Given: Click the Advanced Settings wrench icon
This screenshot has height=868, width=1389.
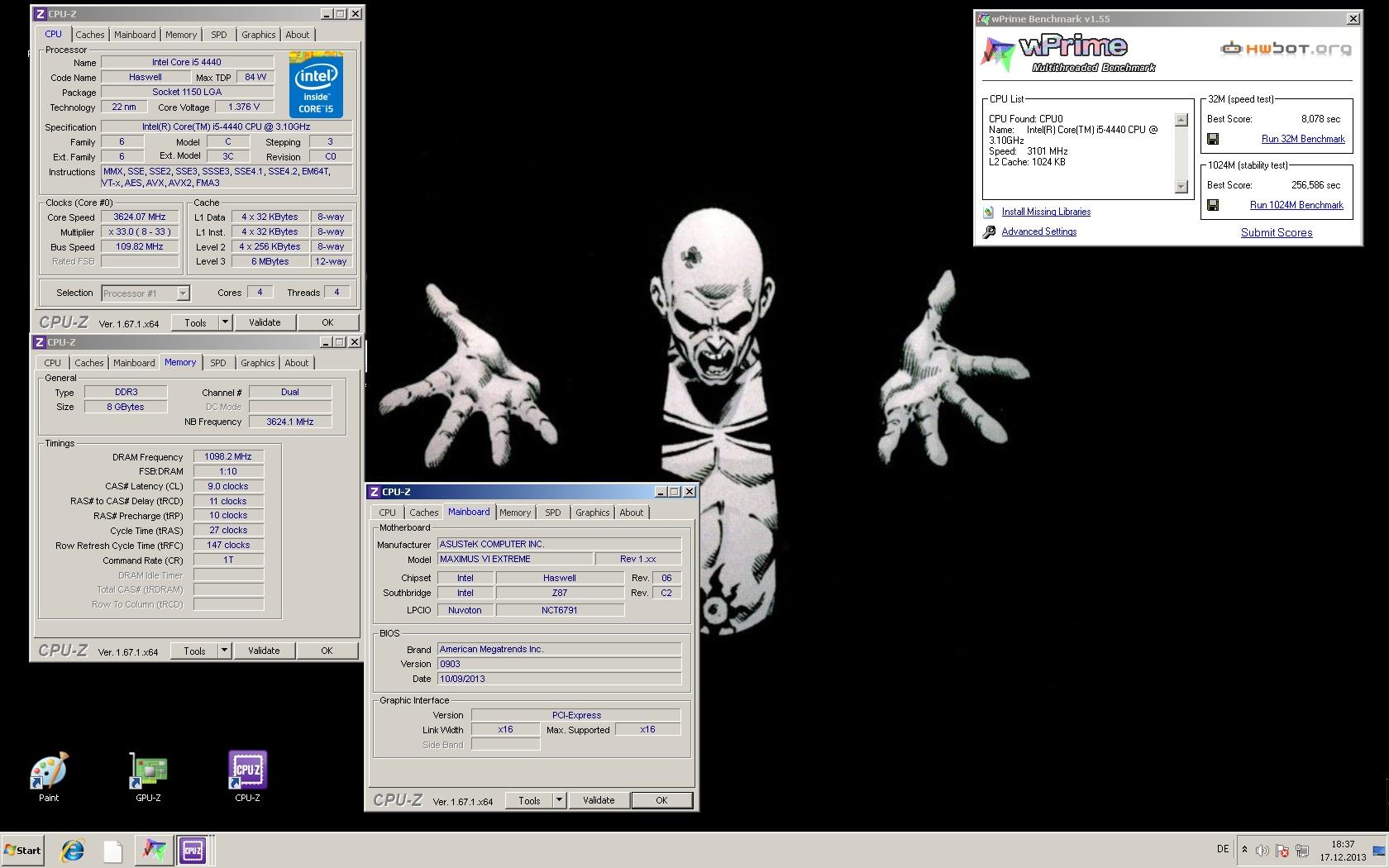Looking at the screenshot, I should coord(989,232).
